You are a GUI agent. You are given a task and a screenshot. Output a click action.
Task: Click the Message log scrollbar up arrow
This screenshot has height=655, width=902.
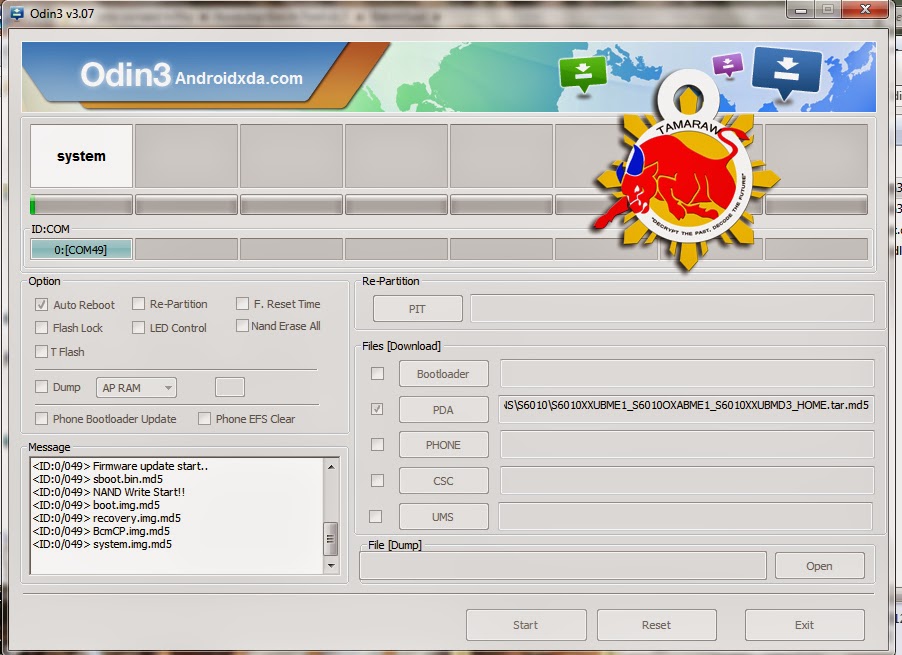point(331,467)
